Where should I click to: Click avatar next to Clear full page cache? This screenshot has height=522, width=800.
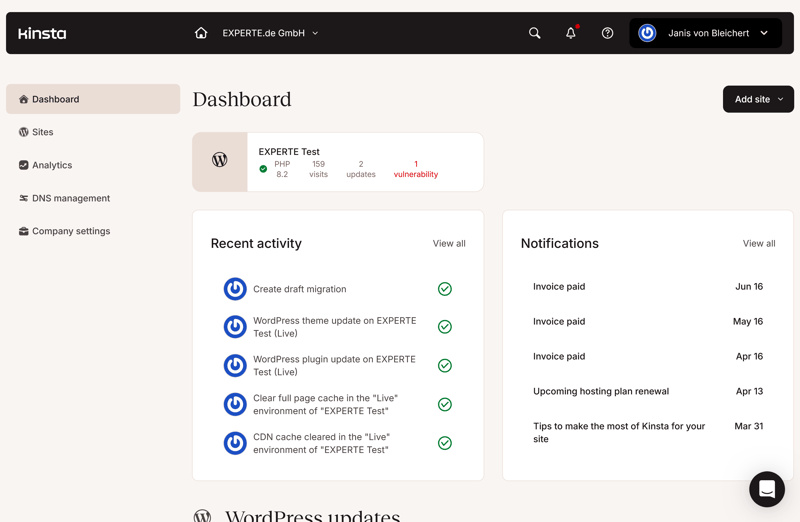tap(235, 404)
